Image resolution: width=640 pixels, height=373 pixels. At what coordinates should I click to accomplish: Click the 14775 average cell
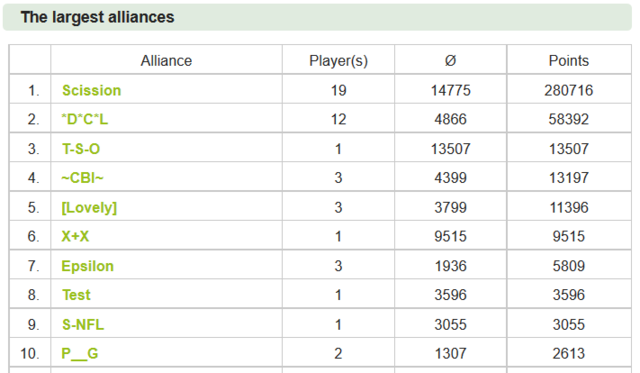(x=451, y=90)
